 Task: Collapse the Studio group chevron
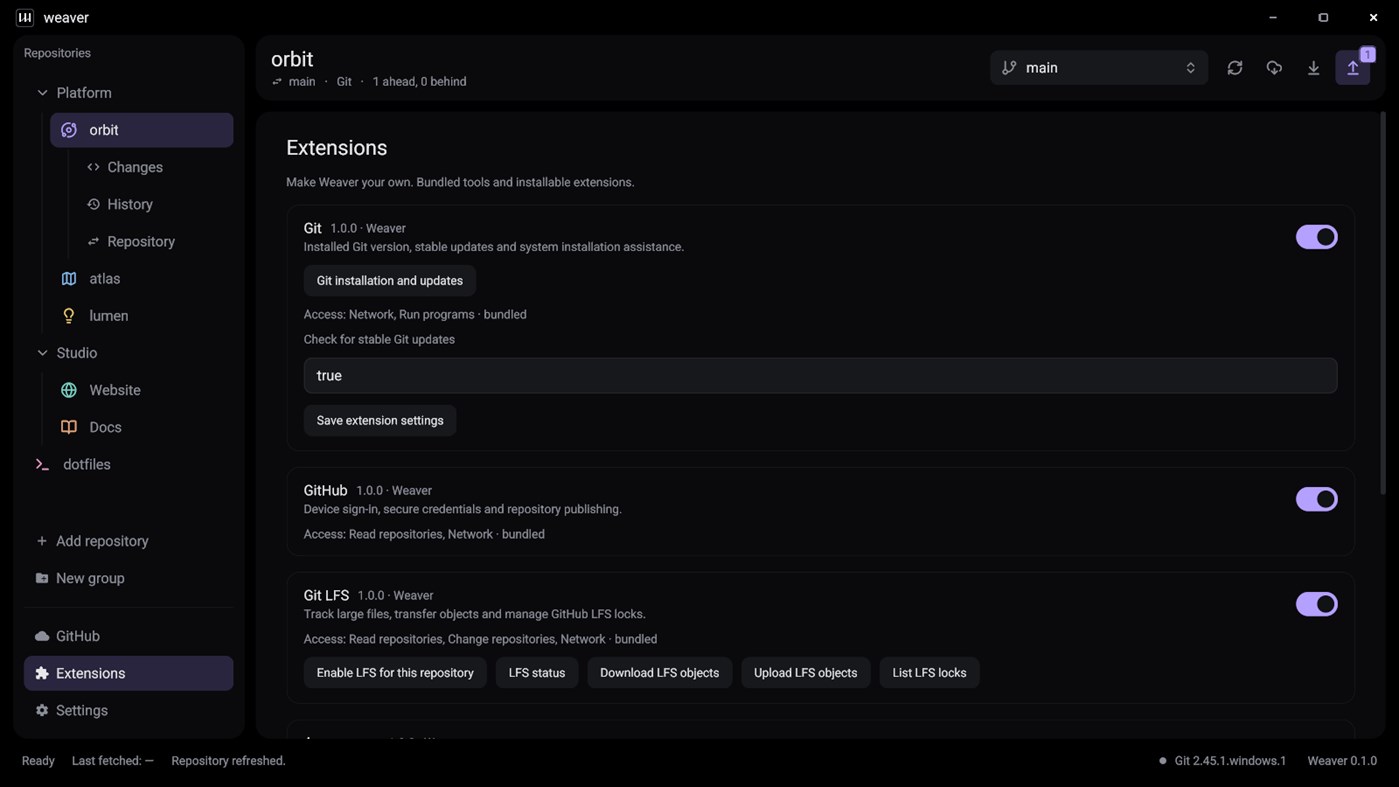tap(42, 353)
